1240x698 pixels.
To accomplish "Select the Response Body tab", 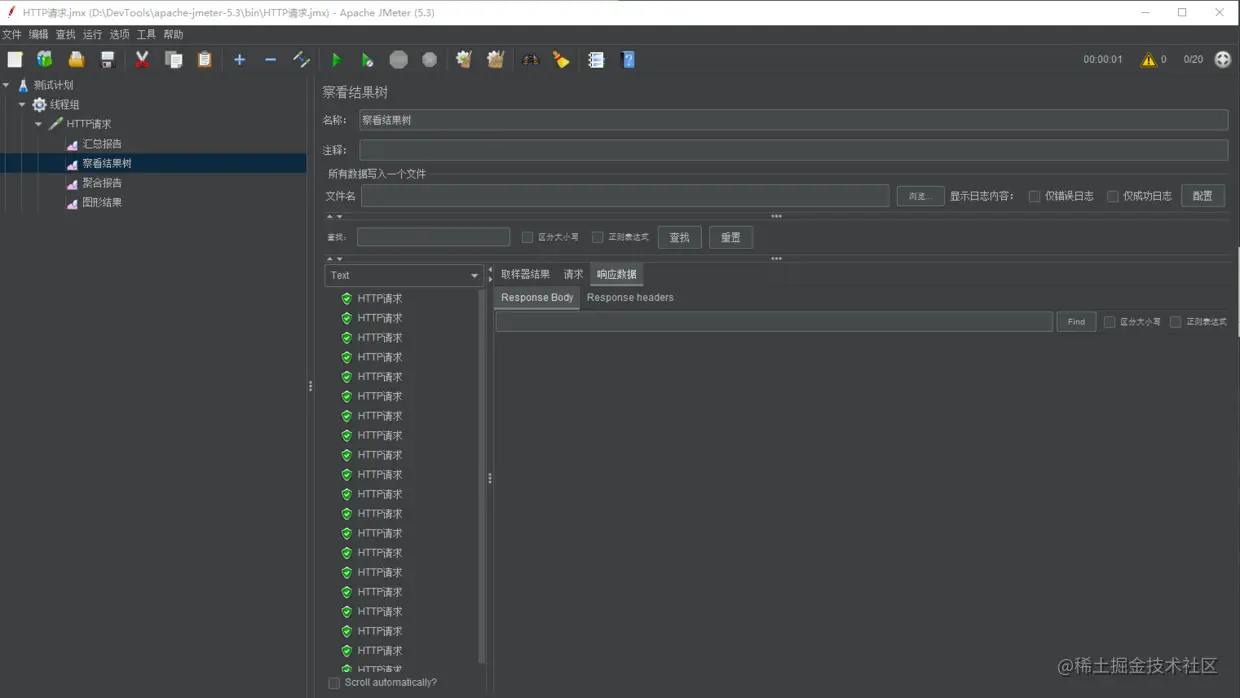I will coord(537,297).
